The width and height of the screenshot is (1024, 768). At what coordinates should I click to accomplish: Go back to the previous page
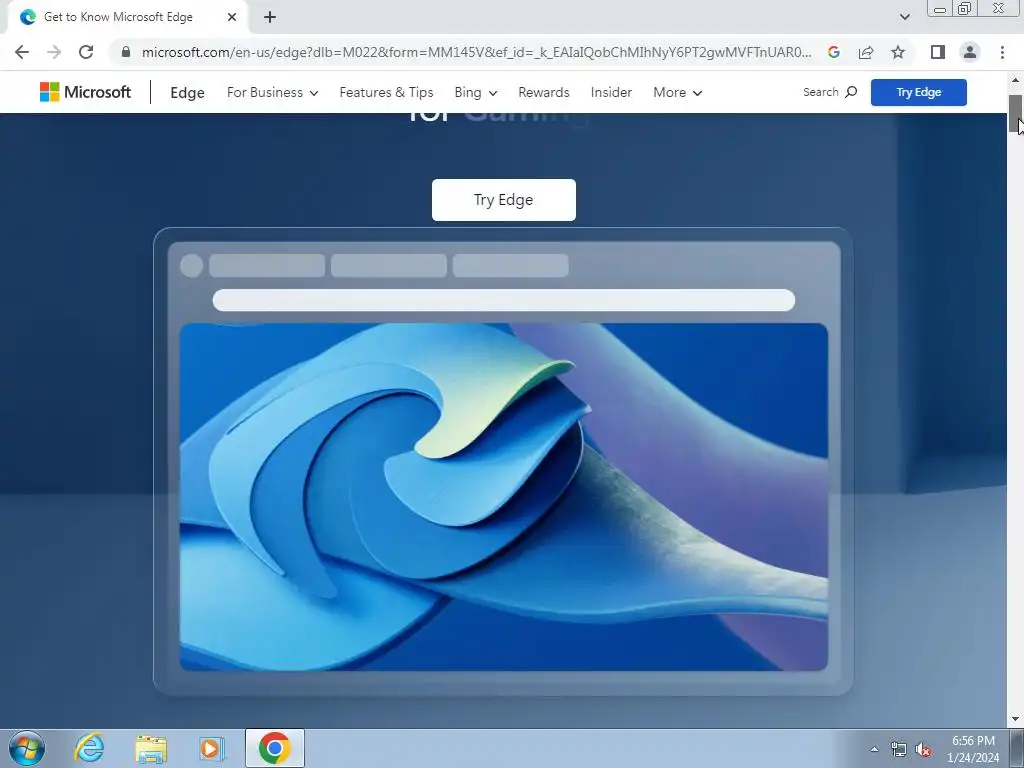[x=22, y=52]
